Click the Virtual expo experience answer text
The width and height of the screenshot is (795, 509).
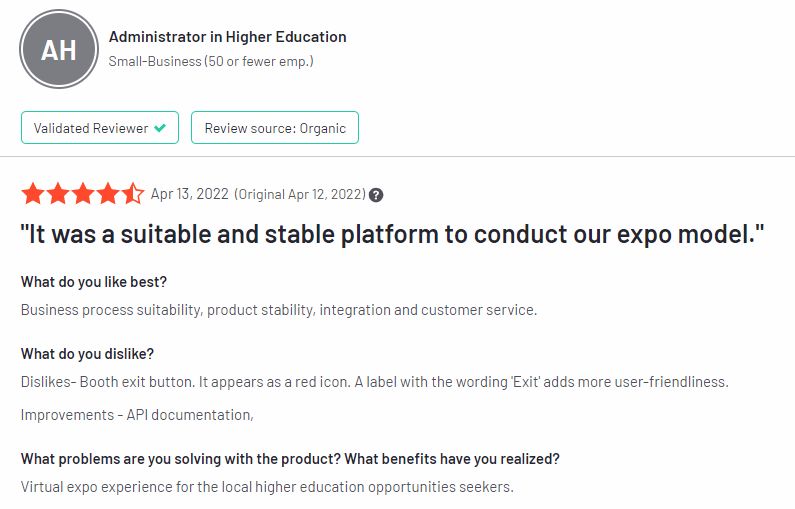pyautogui.click(x=267, y=487)
